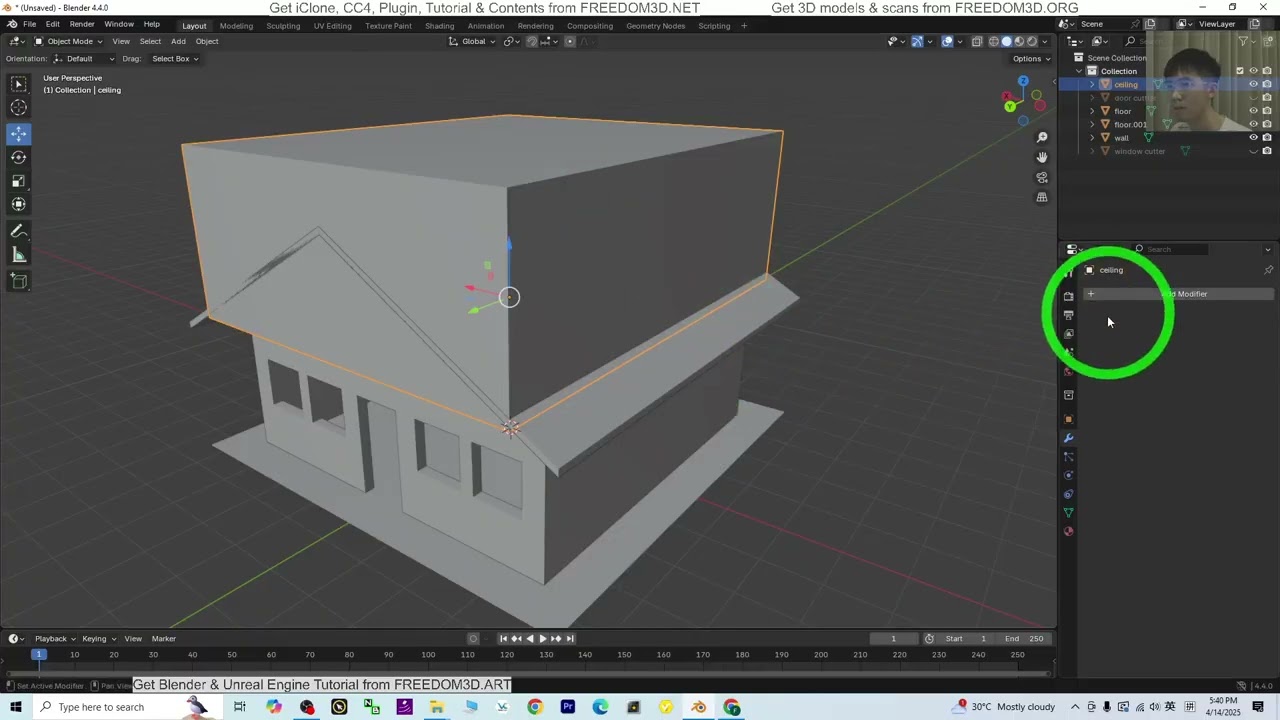This screenshot has width=1280, height=720.
Task: Select the Annotate pencil tool
Action: pos(19,231)
